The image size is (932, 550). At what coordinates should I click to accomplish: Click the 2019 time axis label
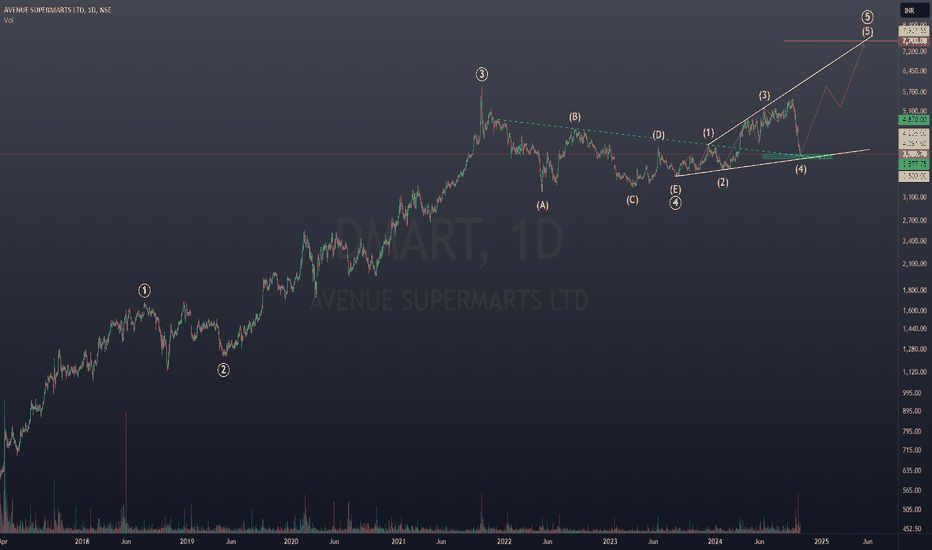(187, 542)
